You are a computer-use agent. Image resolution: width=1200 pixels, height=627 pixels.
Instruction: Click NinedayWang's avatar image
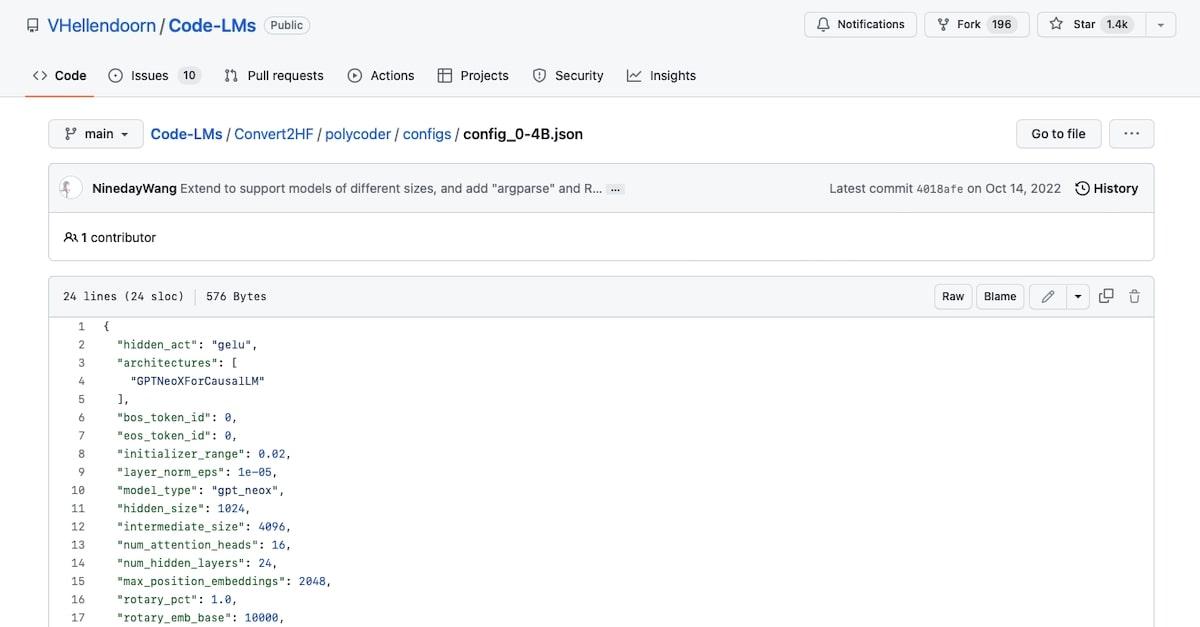coord(70,188)
